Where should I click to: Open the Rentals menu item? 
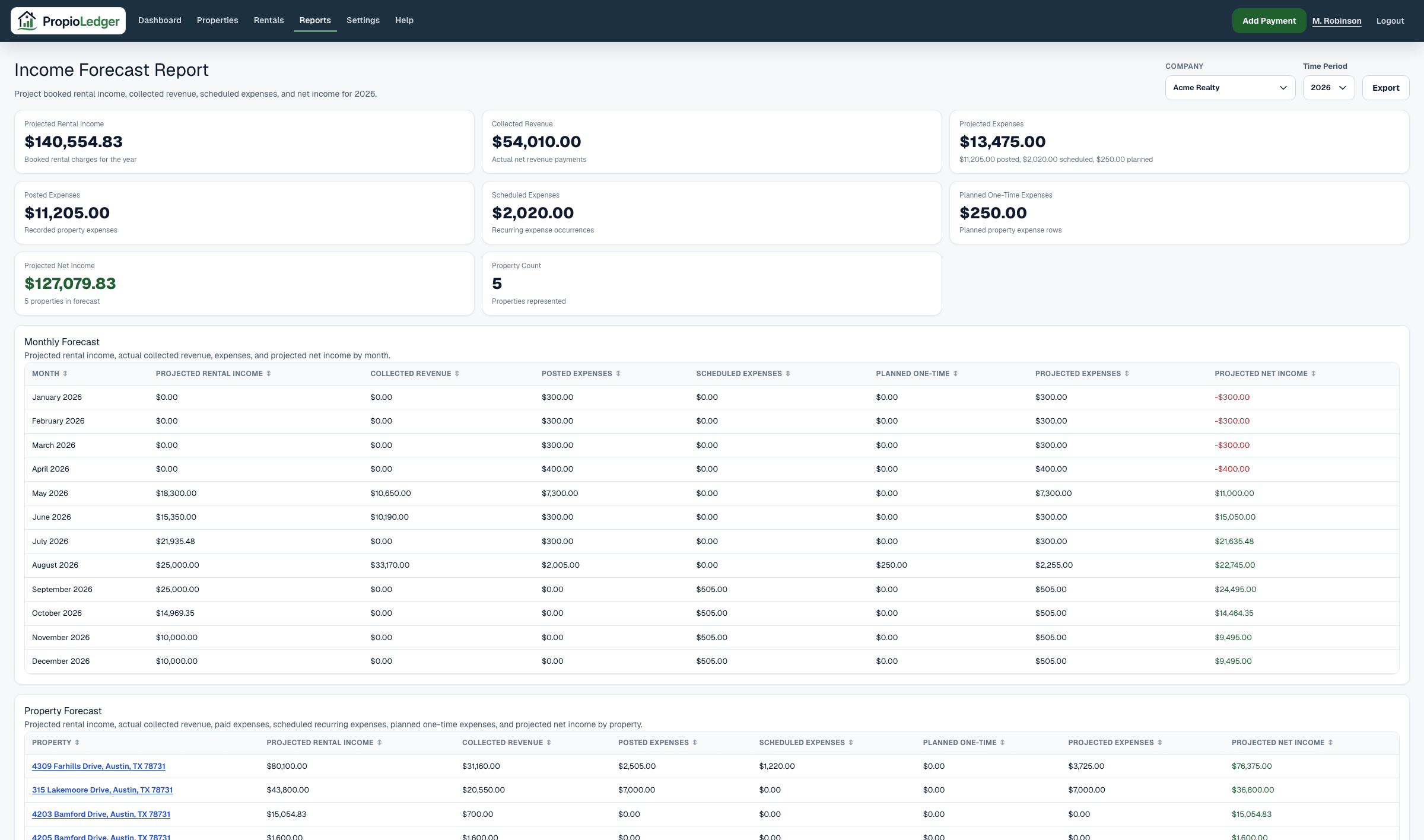click(x=269, y=20)
